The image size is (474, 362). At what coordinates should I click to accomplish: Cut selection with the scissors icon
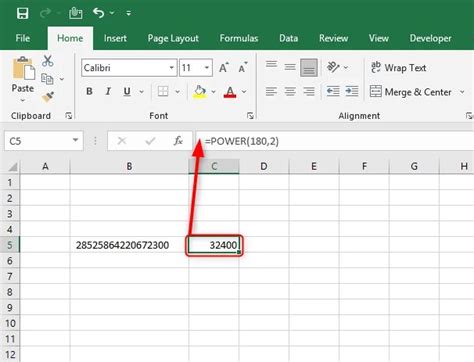pos(48,61)
